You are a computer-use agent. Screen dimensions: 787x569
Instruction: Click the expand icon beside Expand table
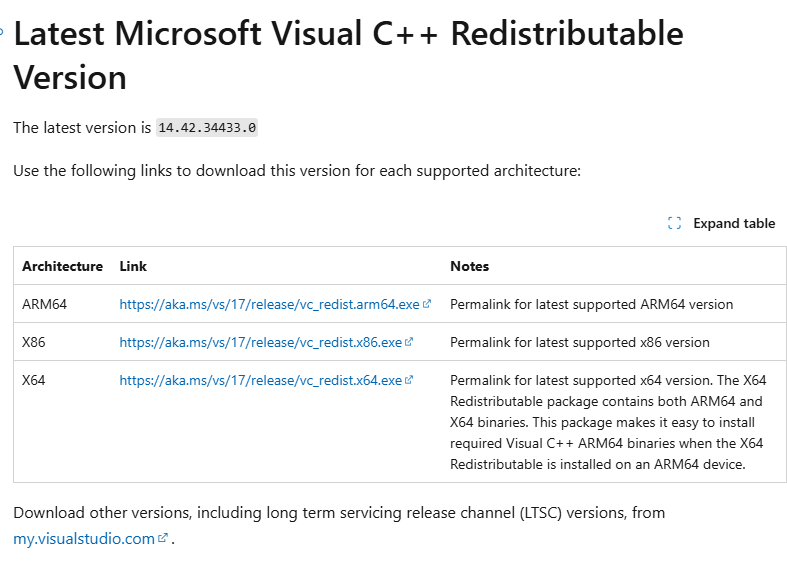[674, 223]
